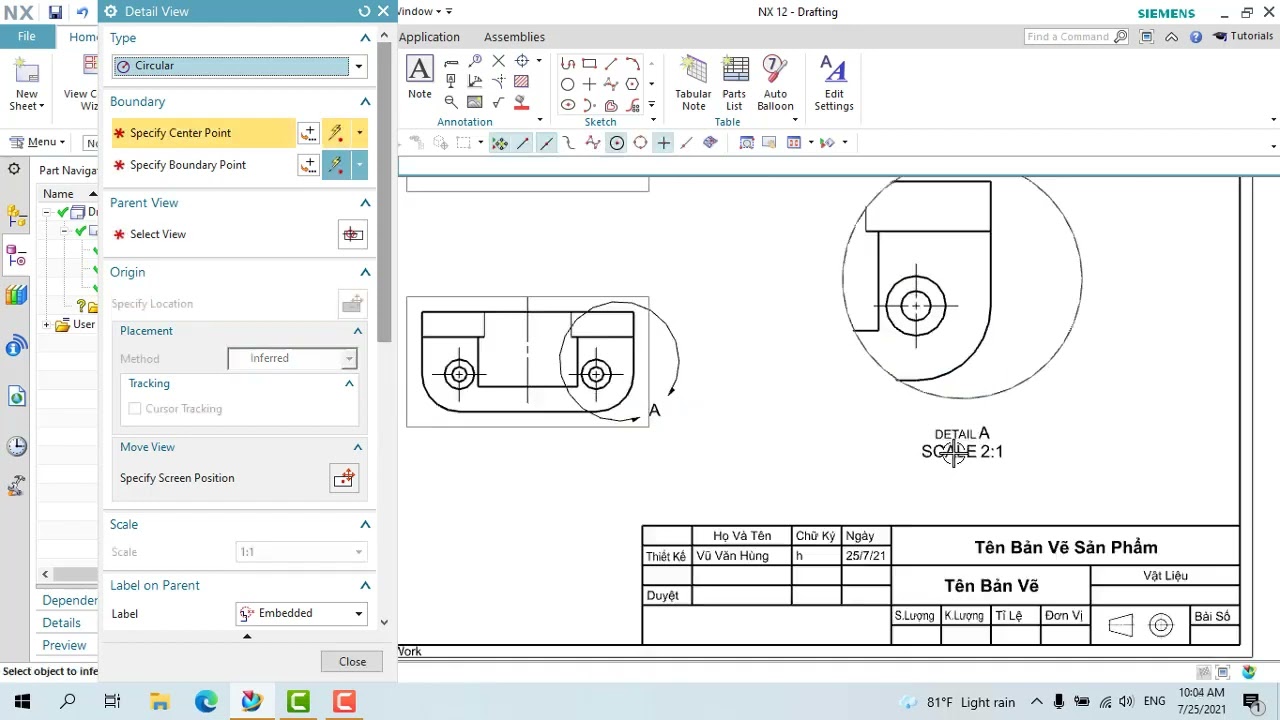Open File Explorer from taskbar
This screenshot has width=1280, height=720.
[x=159, y=702]
